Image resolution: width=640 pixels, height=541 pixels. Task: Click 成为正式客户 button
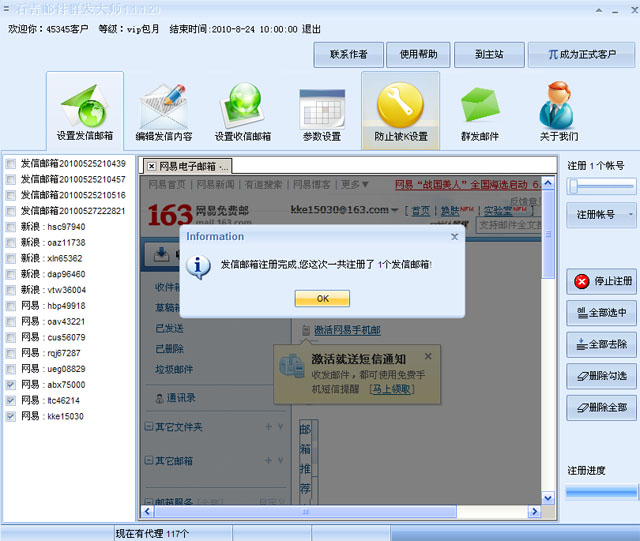coord(582,54)
